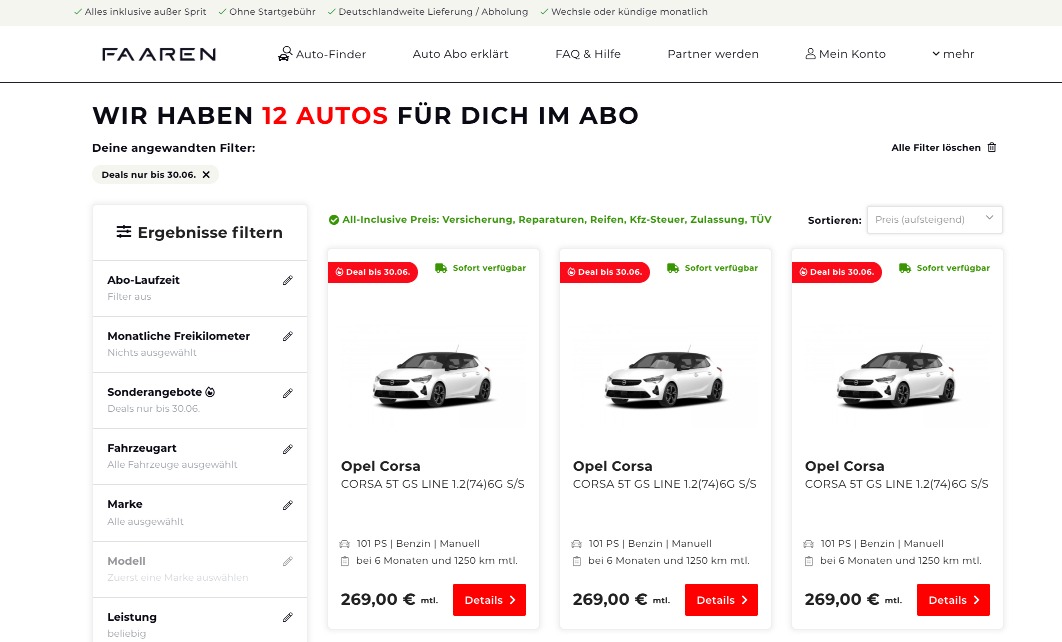Click the flame icon next to Sonderangebote
Screen dimensions: 1062x642
coord(210,392)
